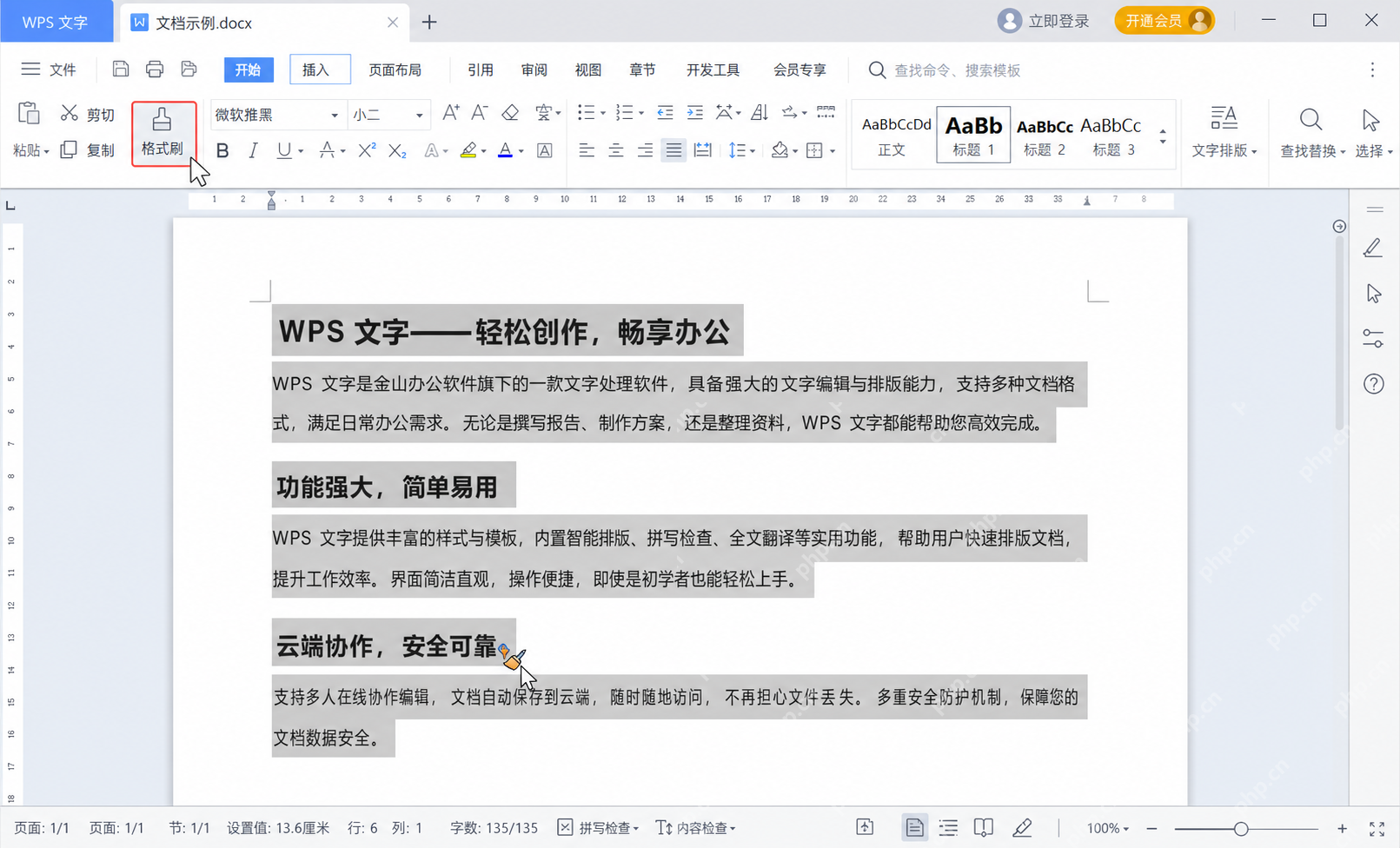This screenshot has width=1400, height=848.
Task: Switch to page layout view in status bar
Action: [x=914, y=828]
